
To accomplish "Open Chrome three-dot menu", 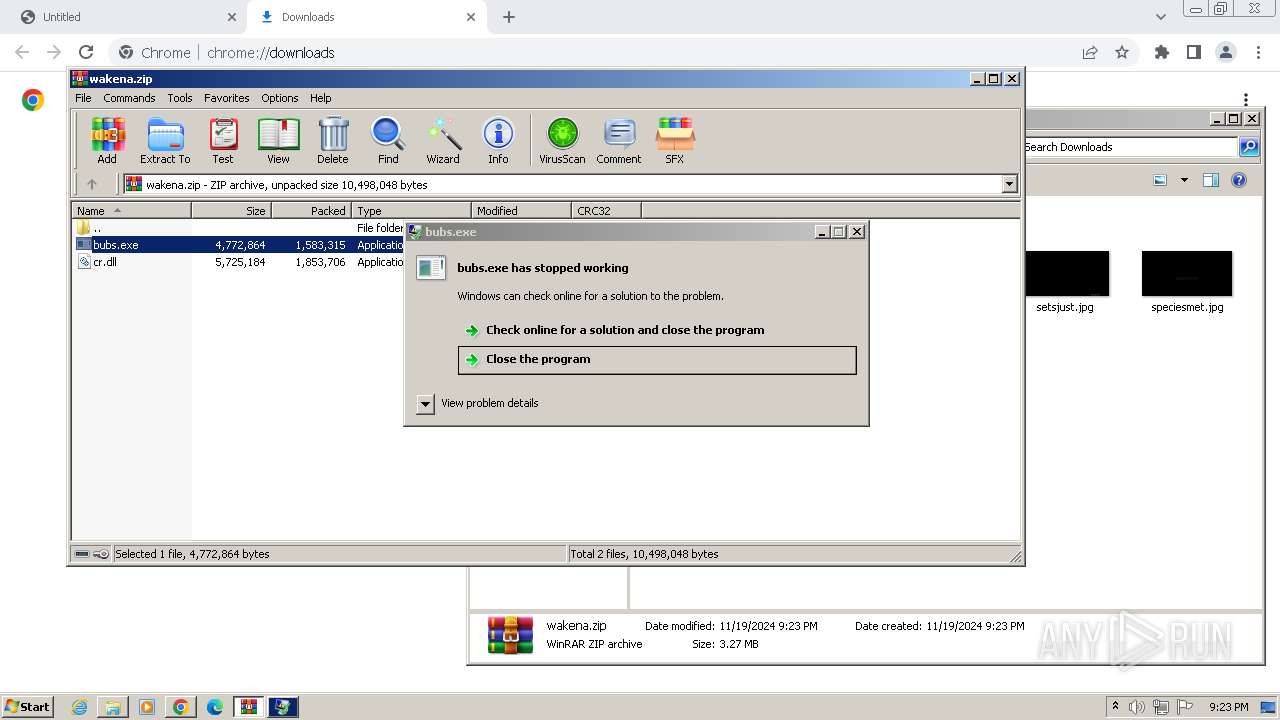I will pos(1258,53).
